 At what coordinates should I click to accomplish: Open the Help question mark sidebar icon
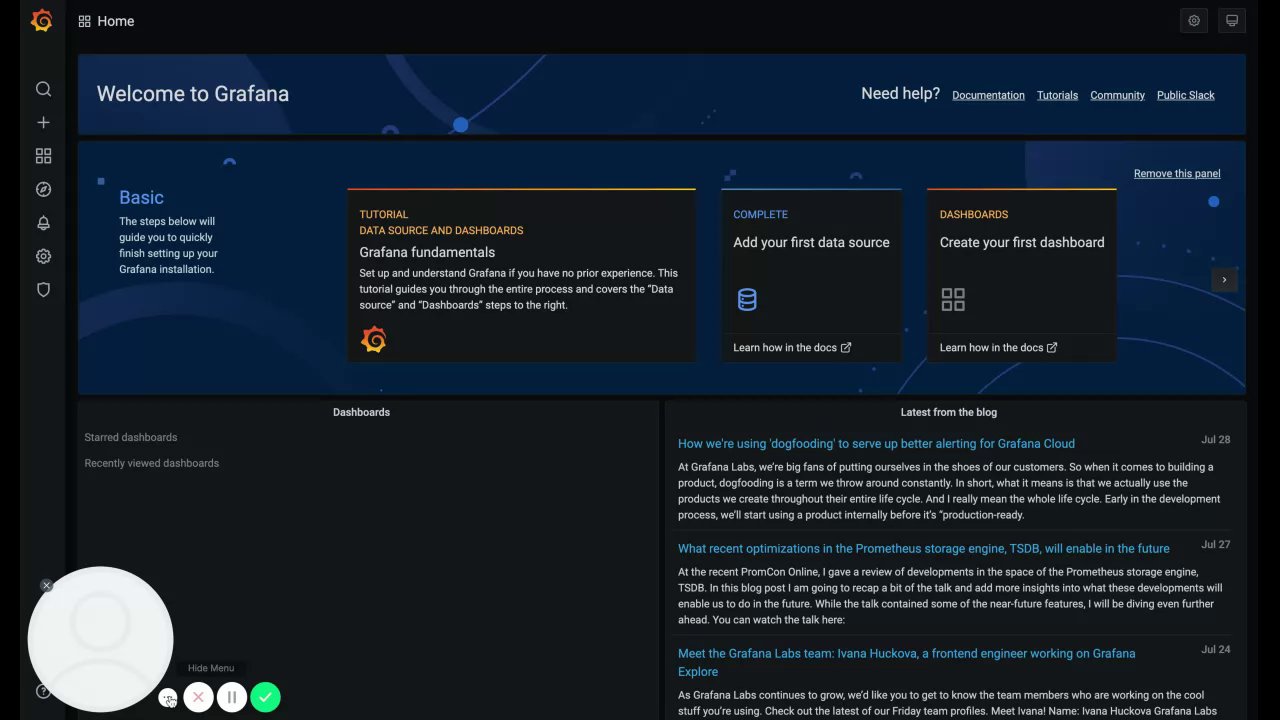click(x=43, y=691)
